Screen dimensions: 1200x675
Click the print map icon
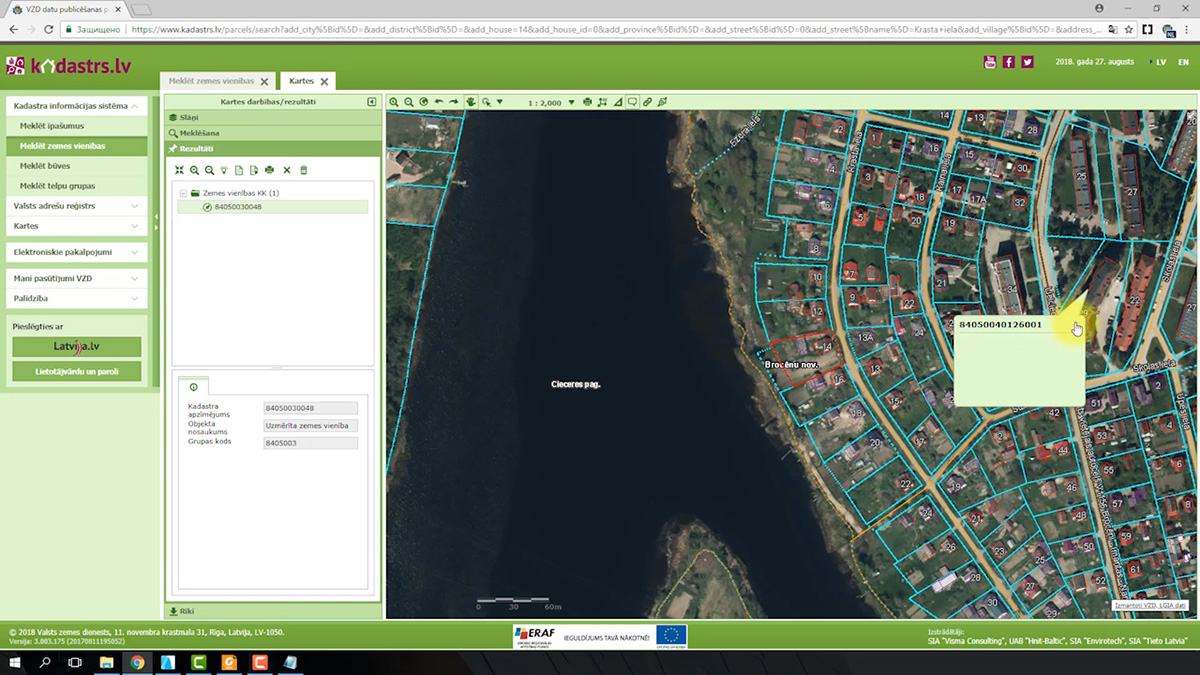coord(587,102)
